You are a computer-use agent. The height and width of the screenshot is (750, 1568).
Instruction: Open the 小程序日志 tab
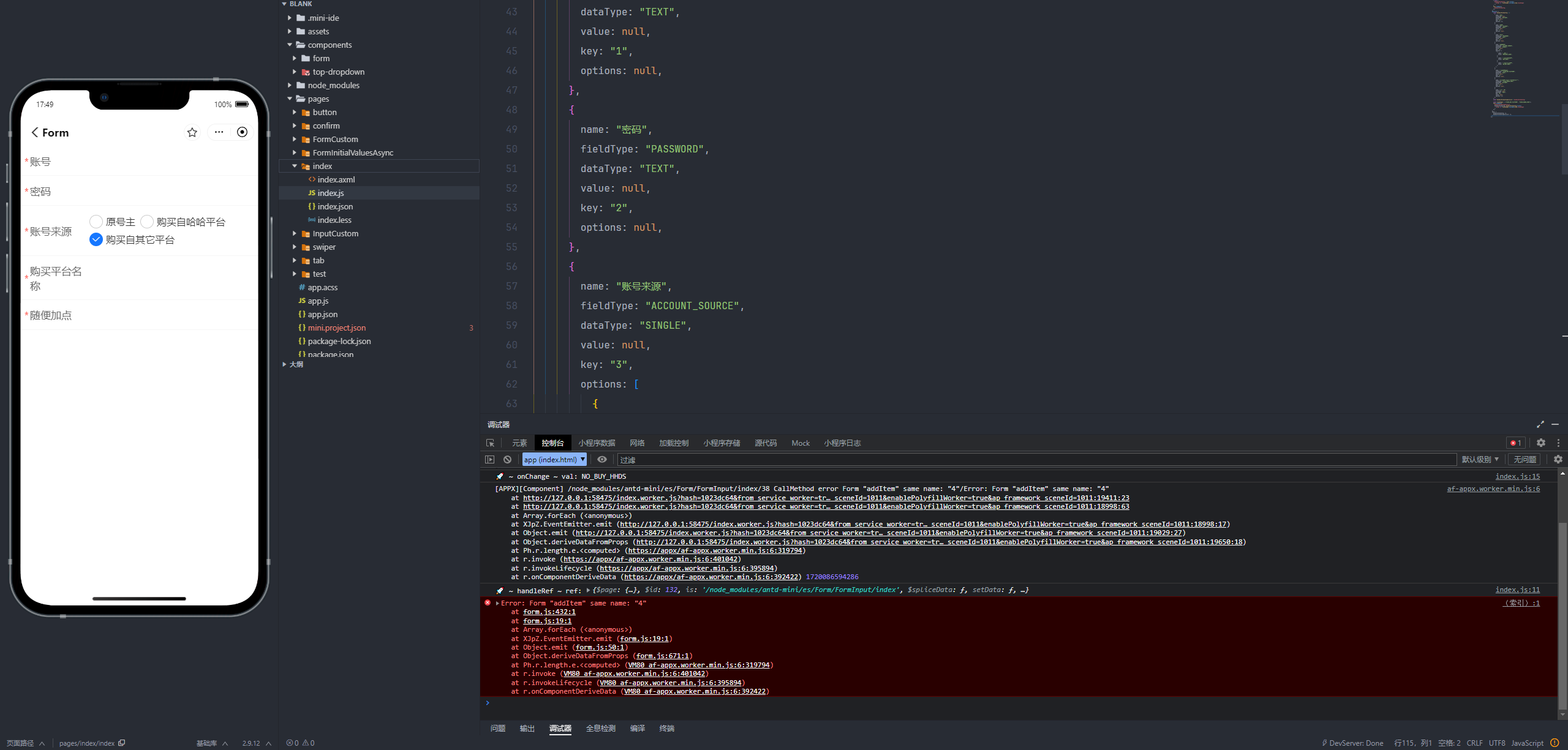pyautogui.click(x=842, y=443)
